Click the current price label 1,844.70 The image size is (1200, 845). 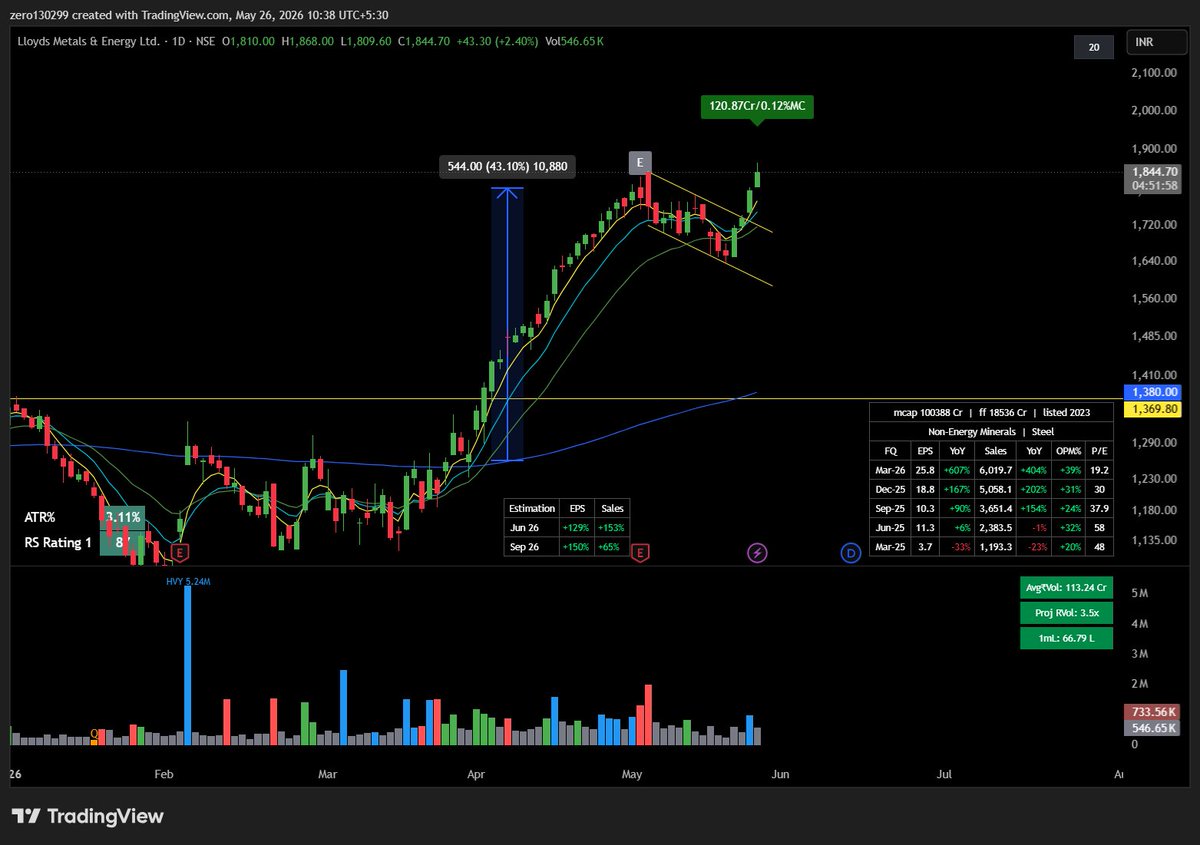pyautogui.click(x=1155, y=171)
